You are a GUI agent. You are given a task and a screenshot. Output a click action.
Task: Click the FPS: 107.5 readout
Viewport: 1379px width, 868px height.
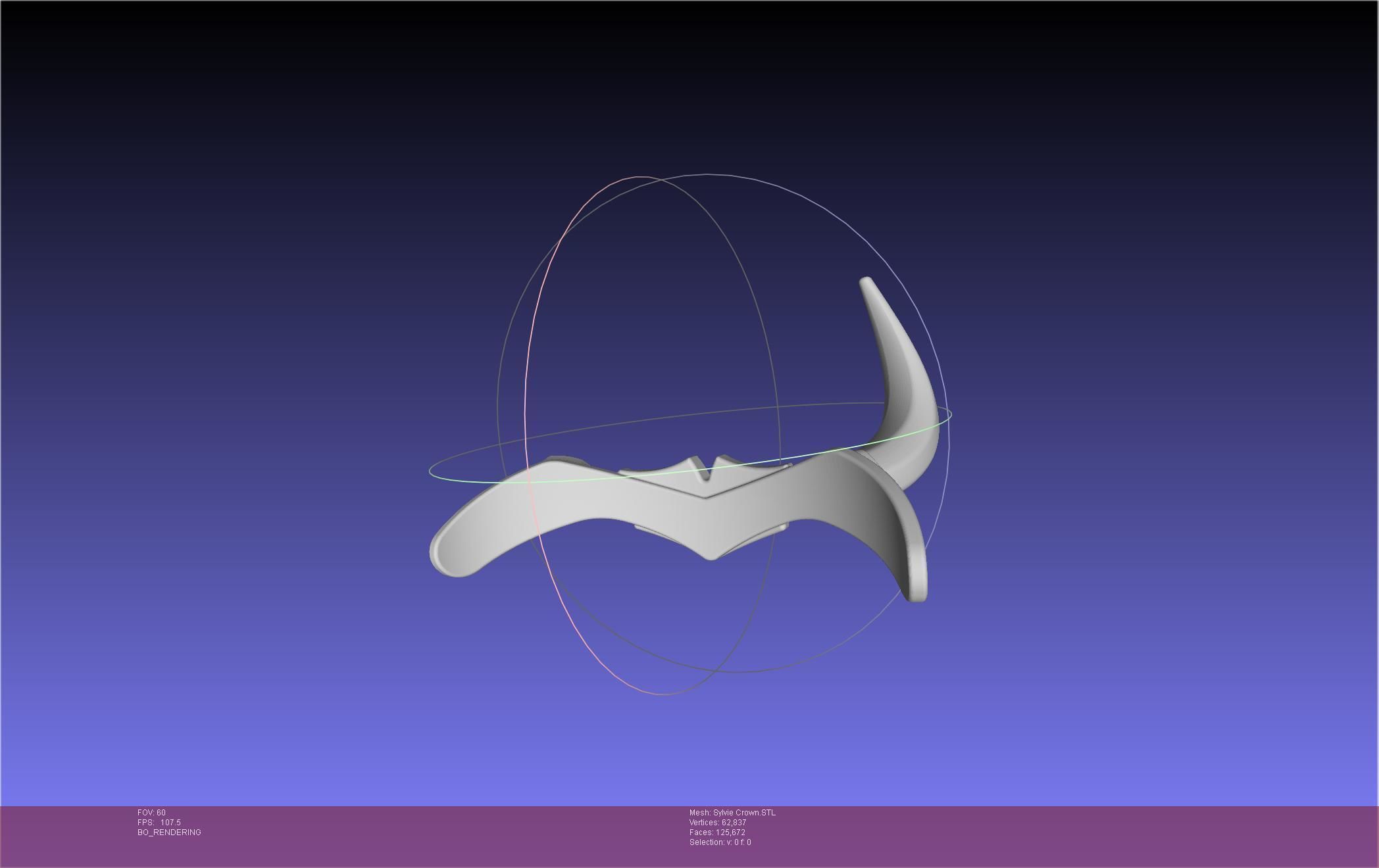coord(159,823)
